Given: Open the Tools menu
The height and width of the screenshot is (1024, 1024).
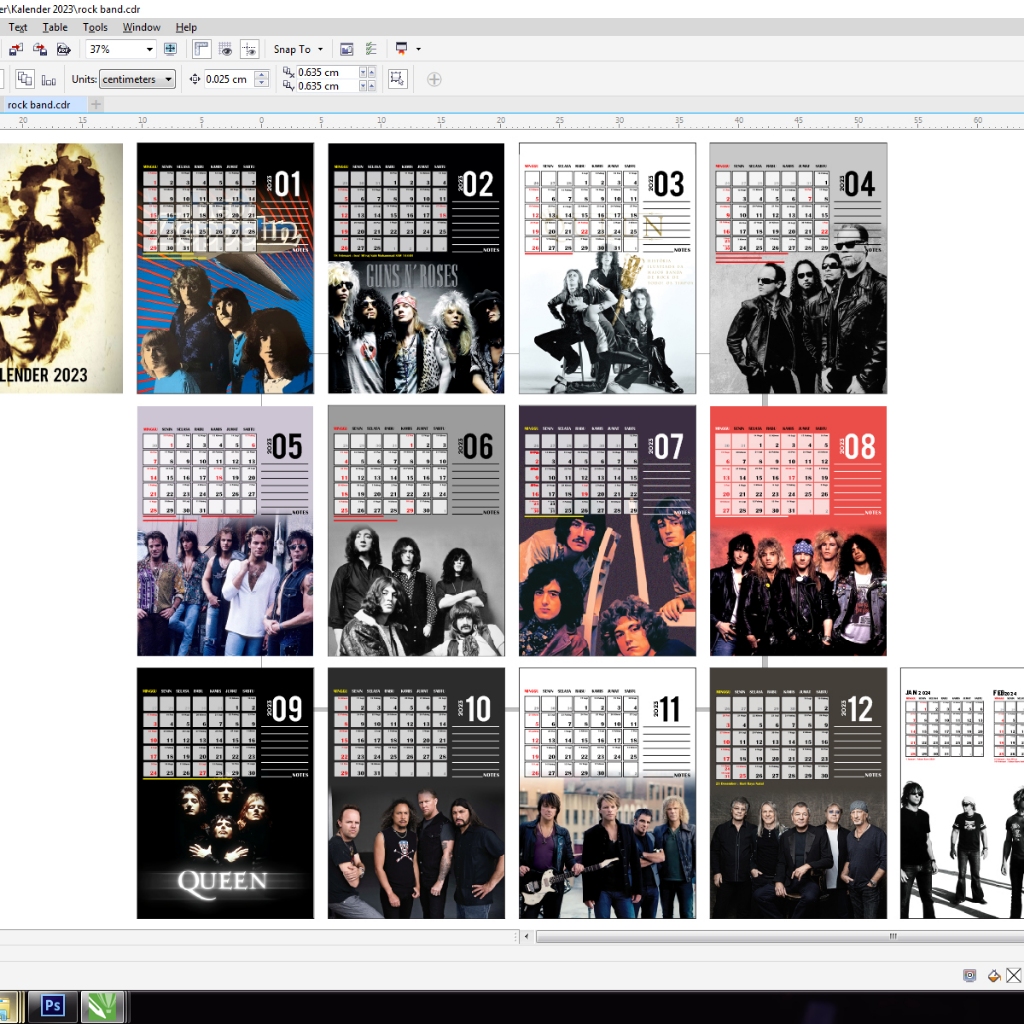Looking at the screenshot, I should 95,27.
